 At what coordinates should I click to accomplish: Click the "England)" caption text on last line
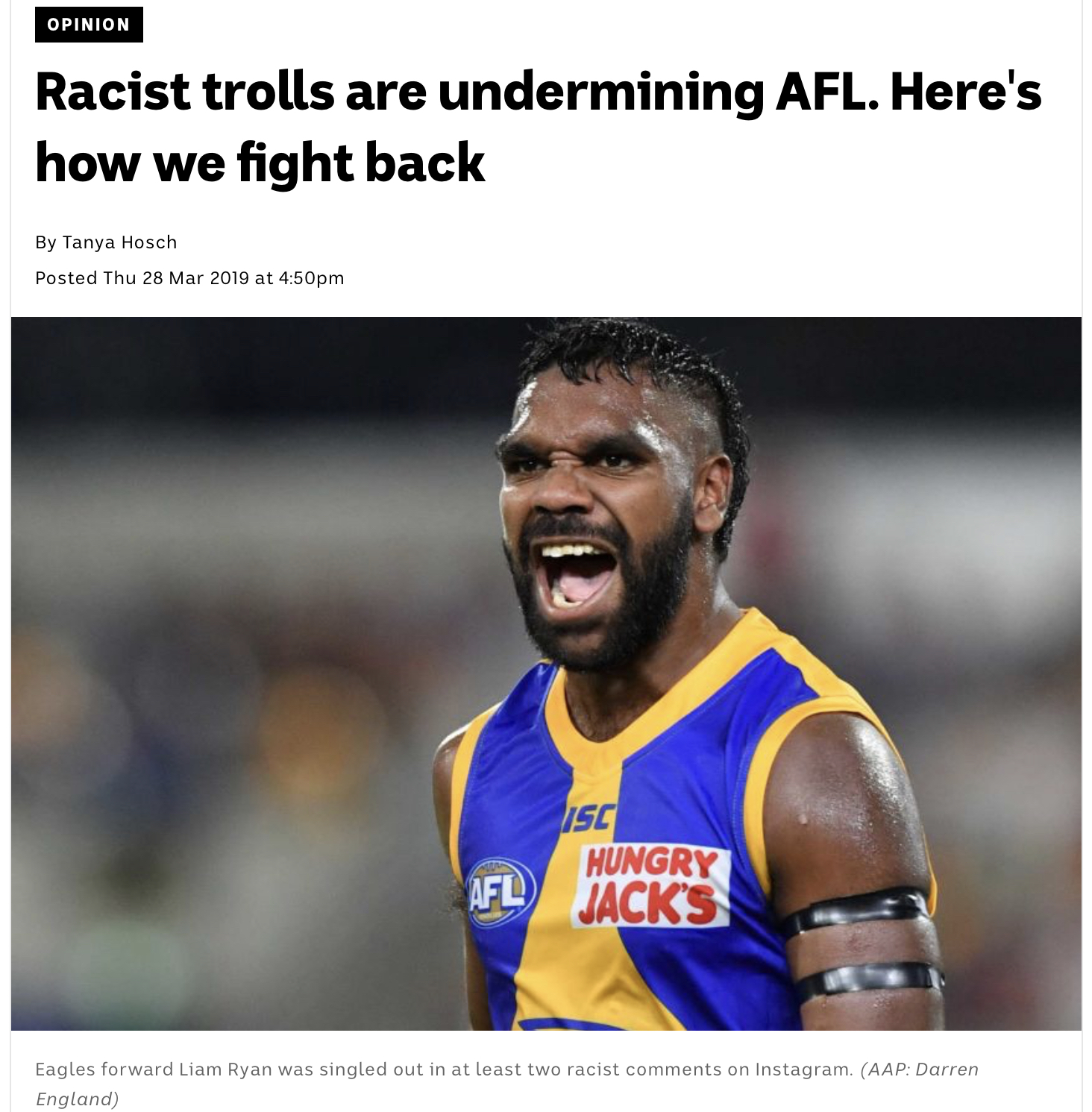pyautogui.click(x=78, y=1099)
